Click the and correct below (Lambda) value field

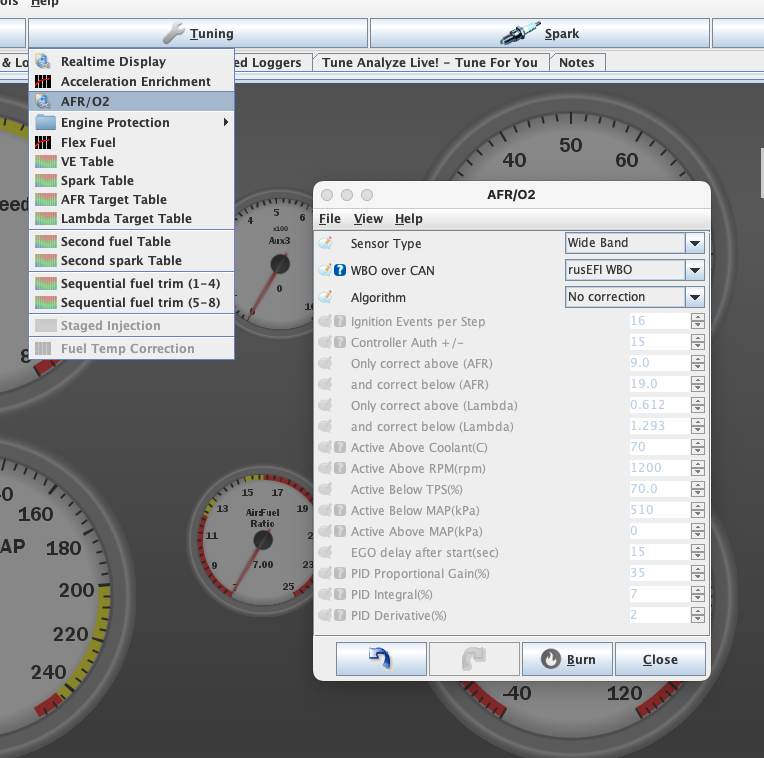click(x=660, y=425)
